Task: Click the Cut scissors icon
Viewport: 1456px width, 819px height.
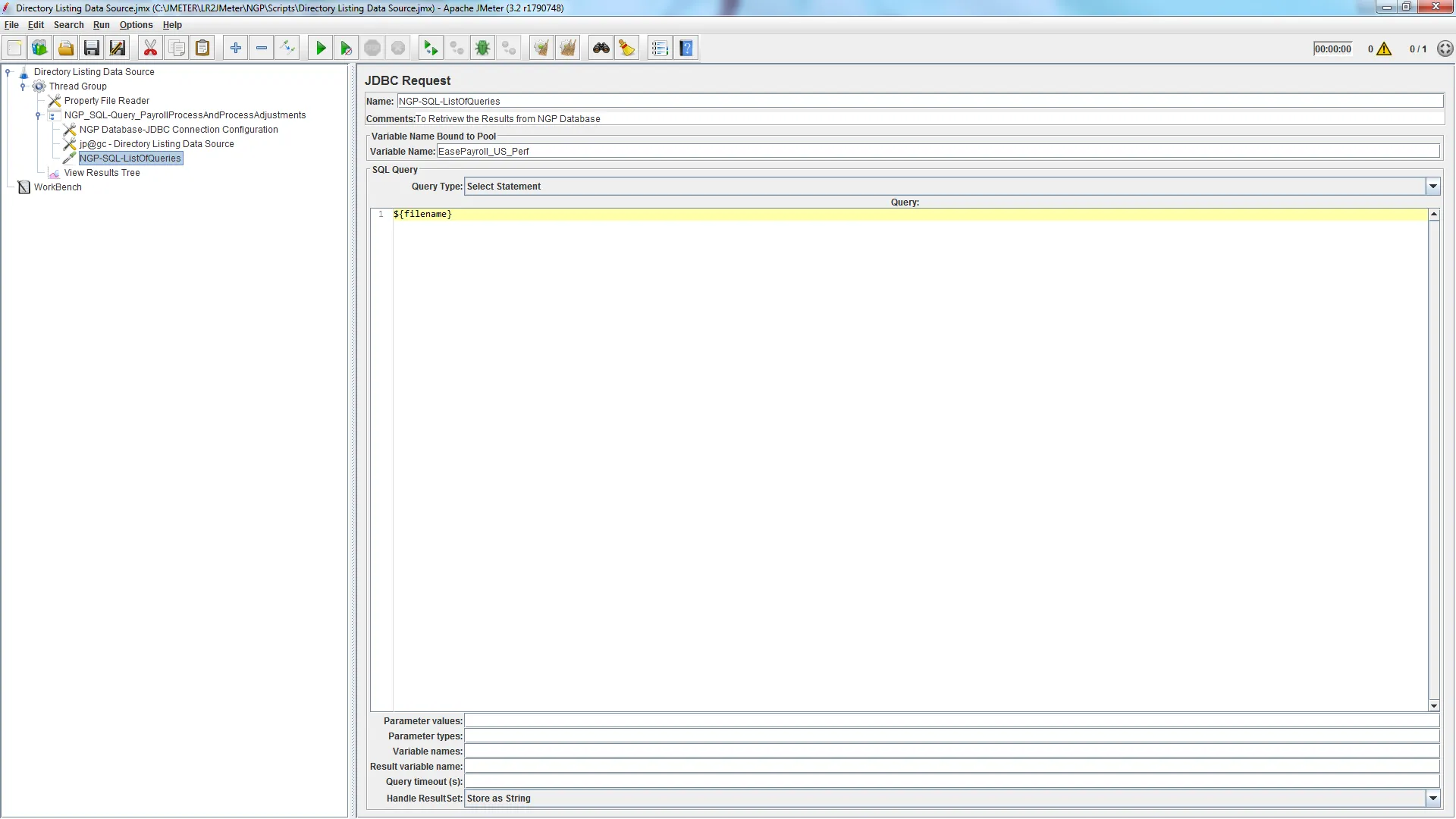Action: pyautogui.click(x=150, y=49)
